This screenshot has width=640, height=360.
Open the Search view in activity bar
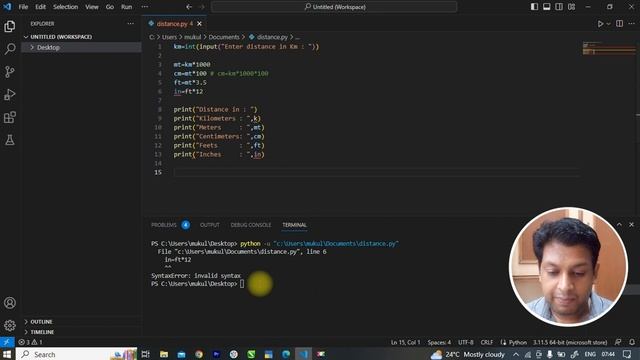pos(10,49)
